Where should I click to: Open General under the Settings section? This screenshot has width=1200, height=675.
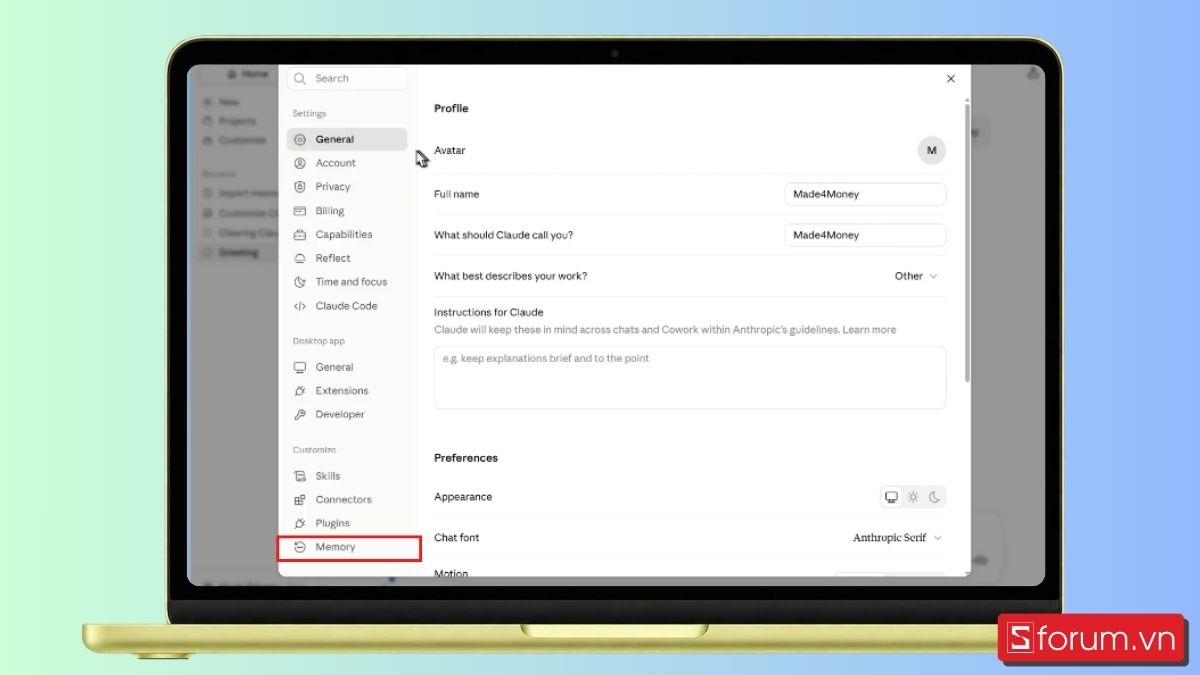pos(346,139)
